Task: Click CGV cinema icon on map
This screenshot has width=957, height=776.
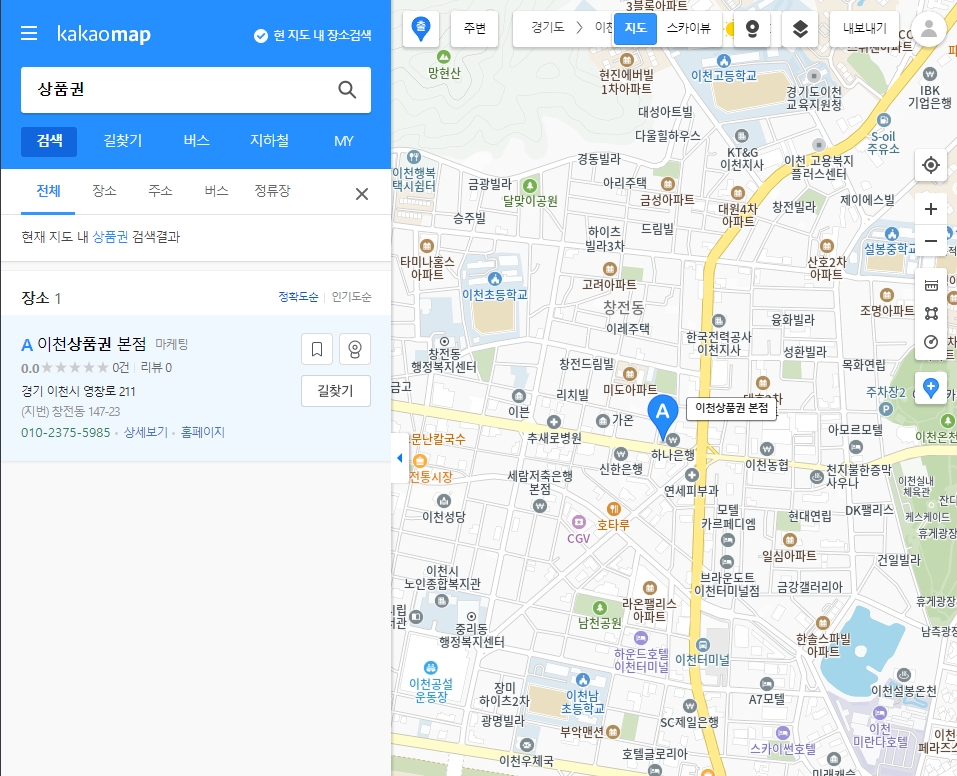Action: pyautogui.click(x=578, y=523)
